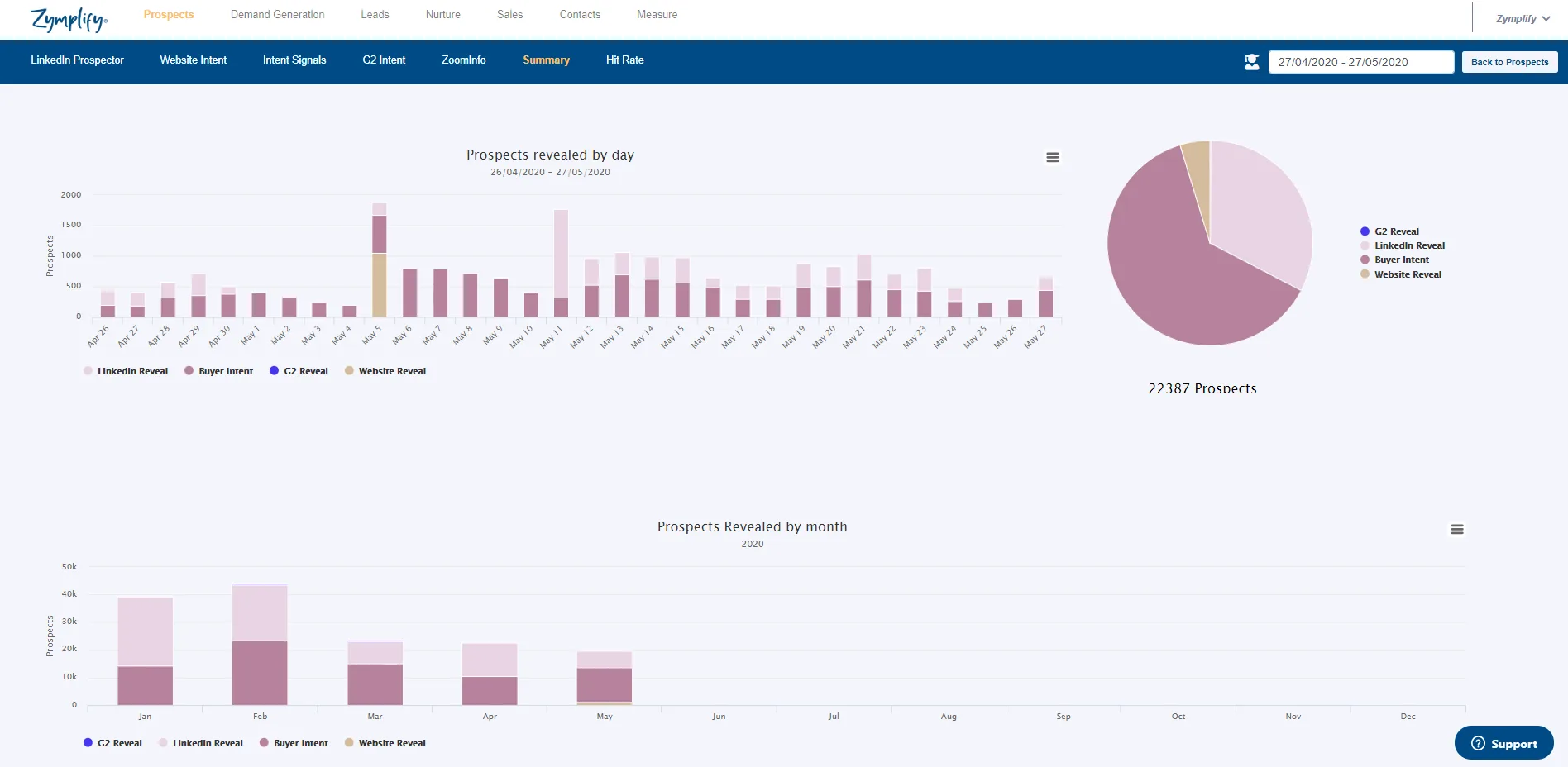Toggle LinkedIn Reveal in daily chart legend
This screenshot has height=767, width=1568.
(x=126, y=371)
